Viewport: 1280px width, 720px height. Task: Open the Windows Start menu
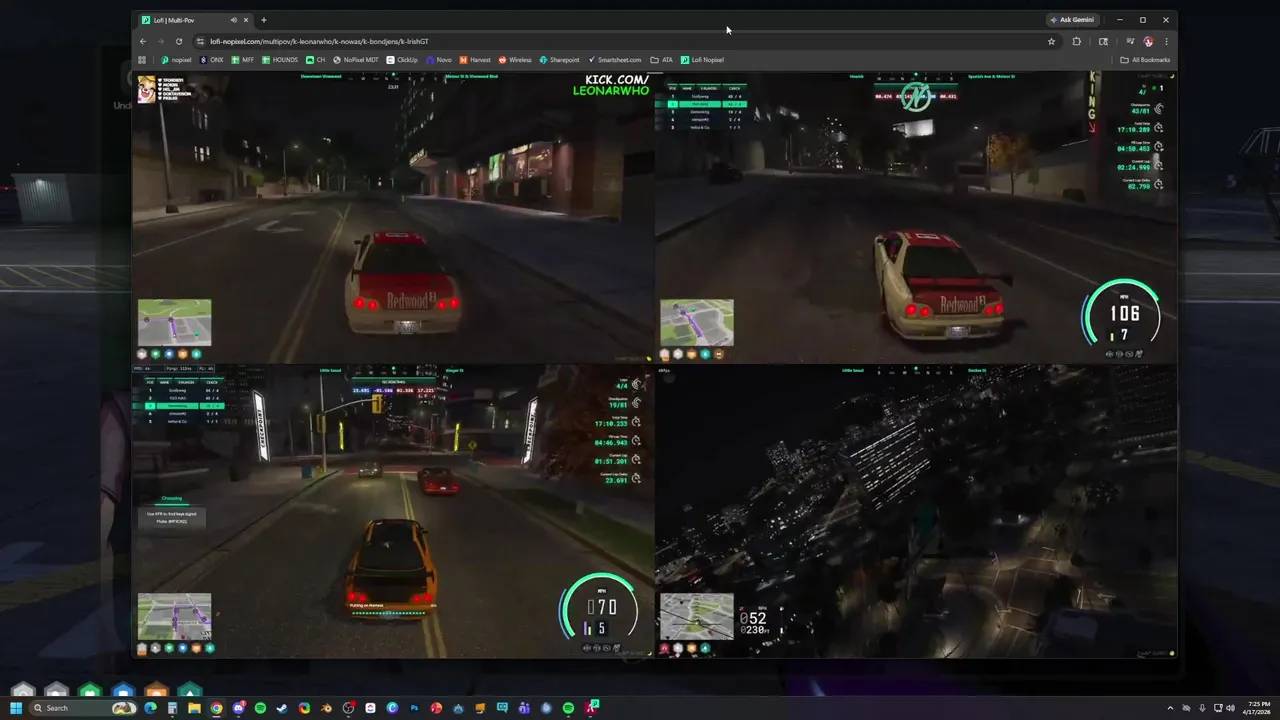16,708
